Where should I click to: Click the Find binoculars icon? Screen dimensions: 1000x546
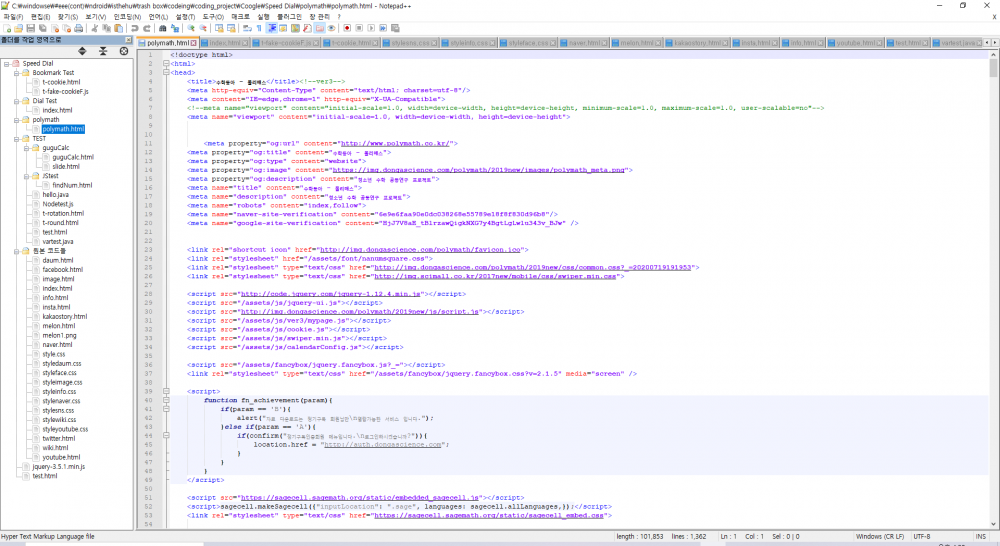163,28
